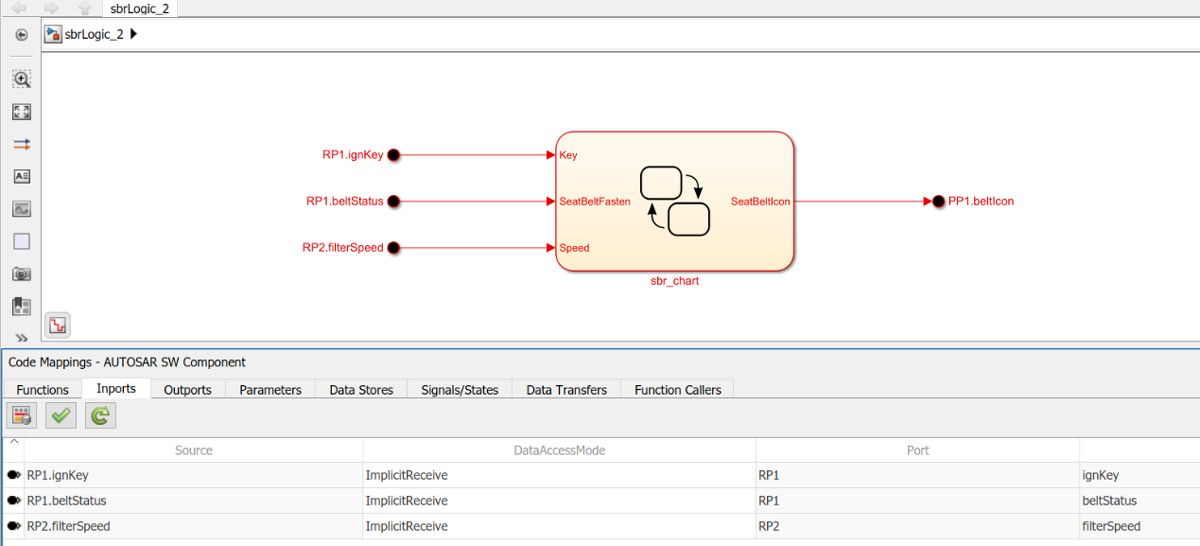Click the sbr_chart Stateflow block
This screenshot has height=546, width=1200.
[x=674, y=201]
